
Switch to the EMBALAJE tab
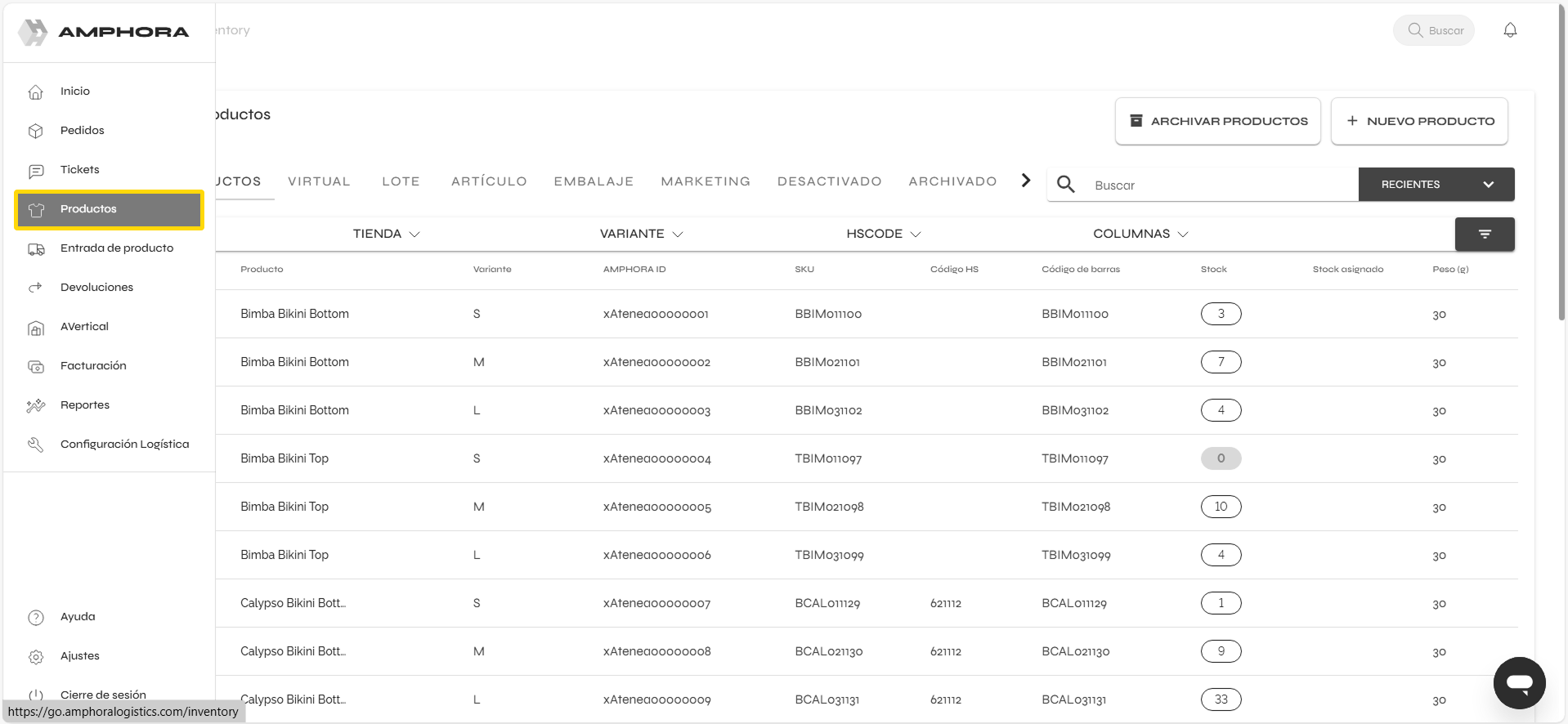594,181
